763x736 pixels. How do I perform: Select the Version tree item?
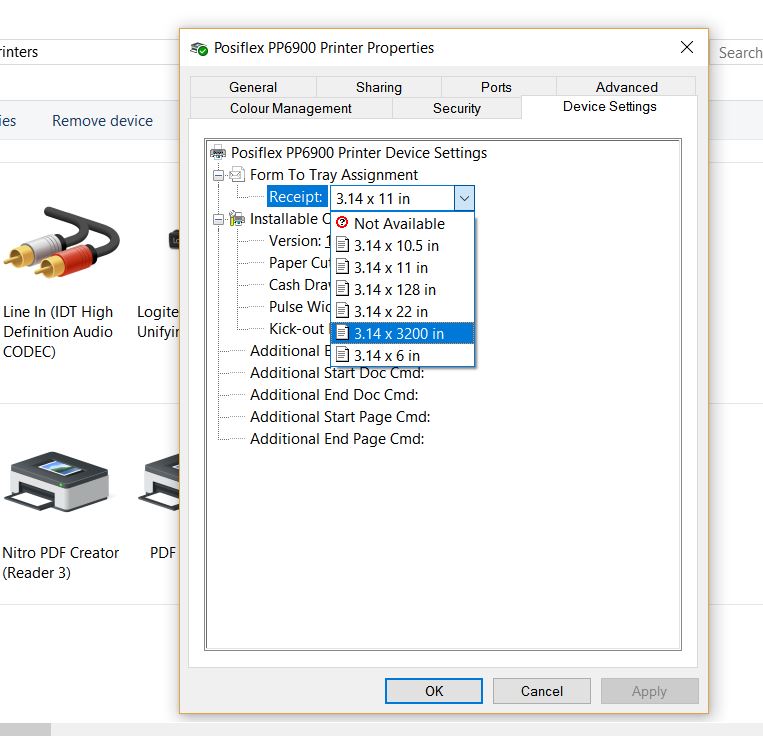tap(299, 241)
